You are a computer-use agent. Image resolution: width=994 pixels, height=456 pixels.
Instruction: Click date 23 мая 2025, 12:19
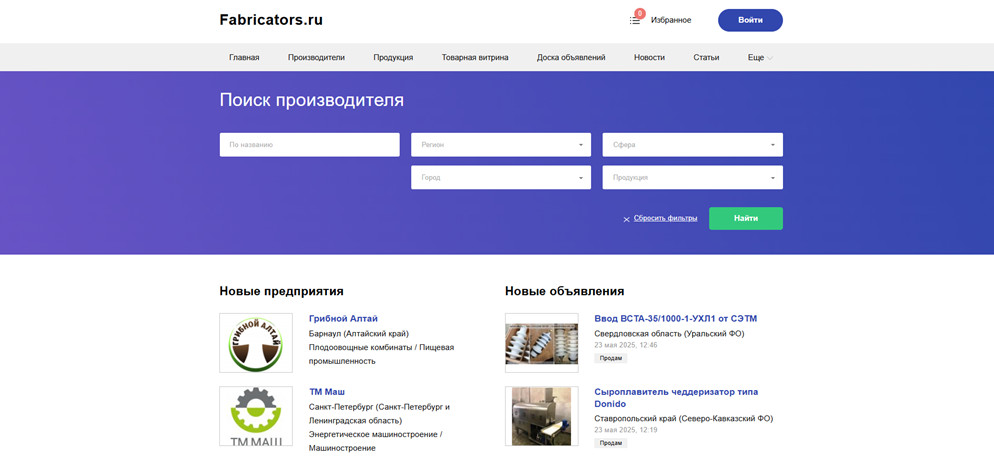coord(626,430)
